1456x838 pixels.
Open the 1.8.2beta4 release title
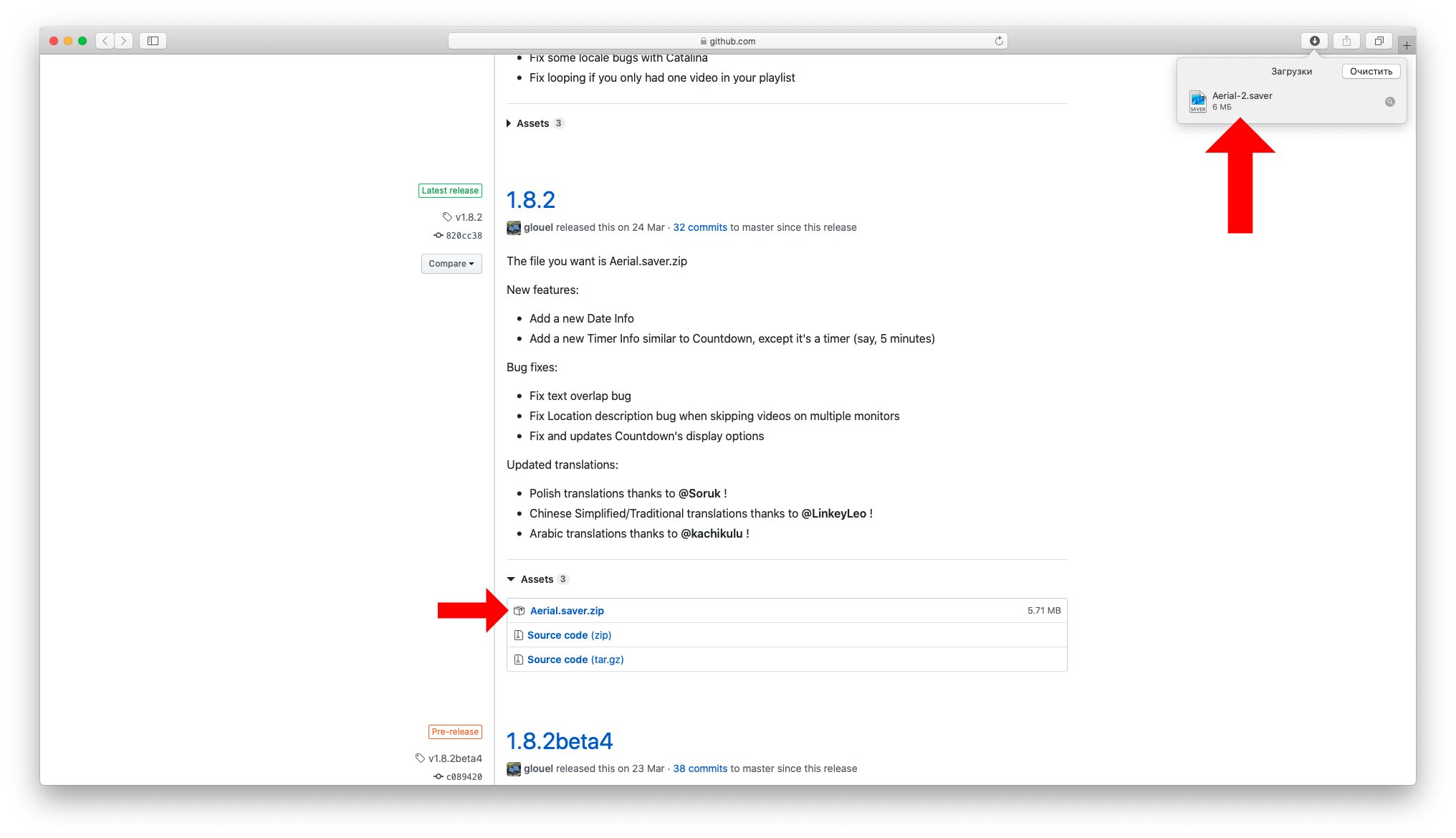(x=560, y=741)
